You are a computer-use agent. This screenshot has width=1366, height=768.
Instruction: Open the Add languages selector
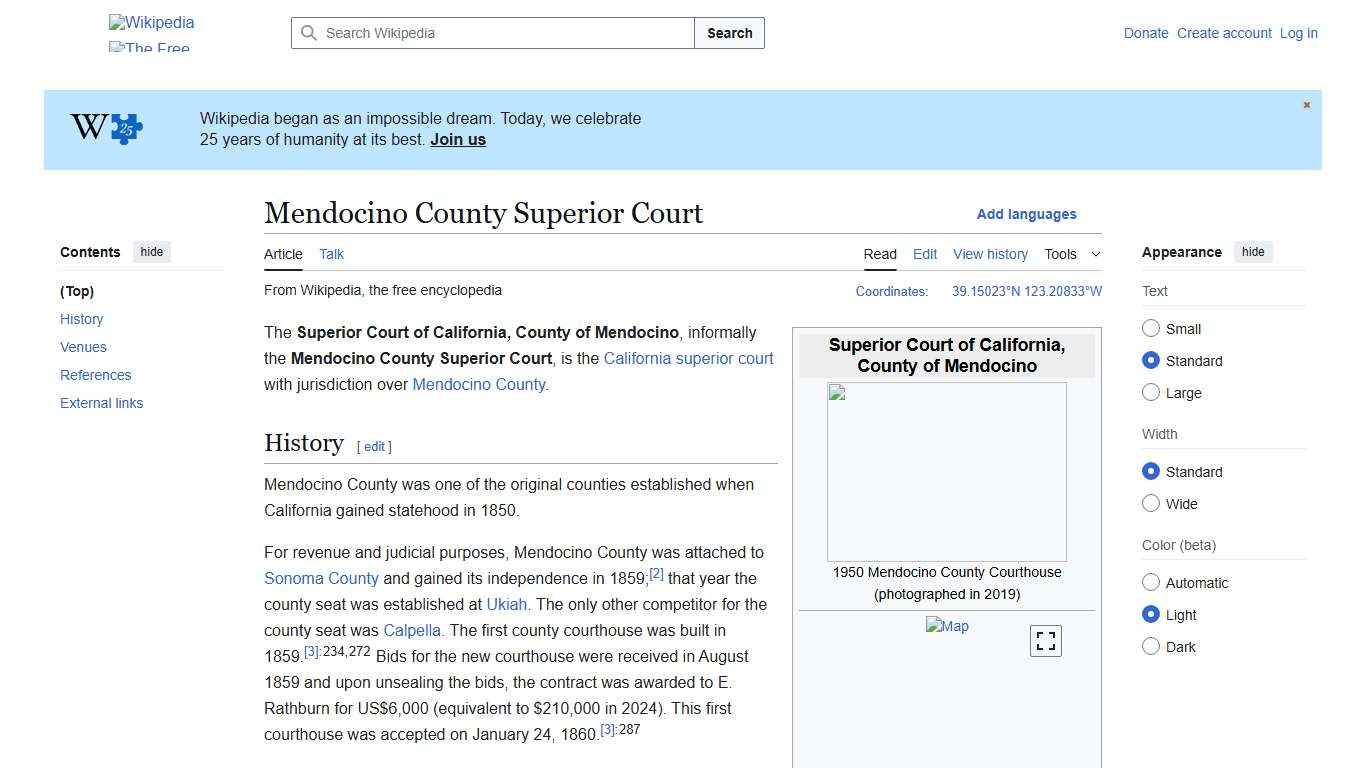(x=1027, y=214)
